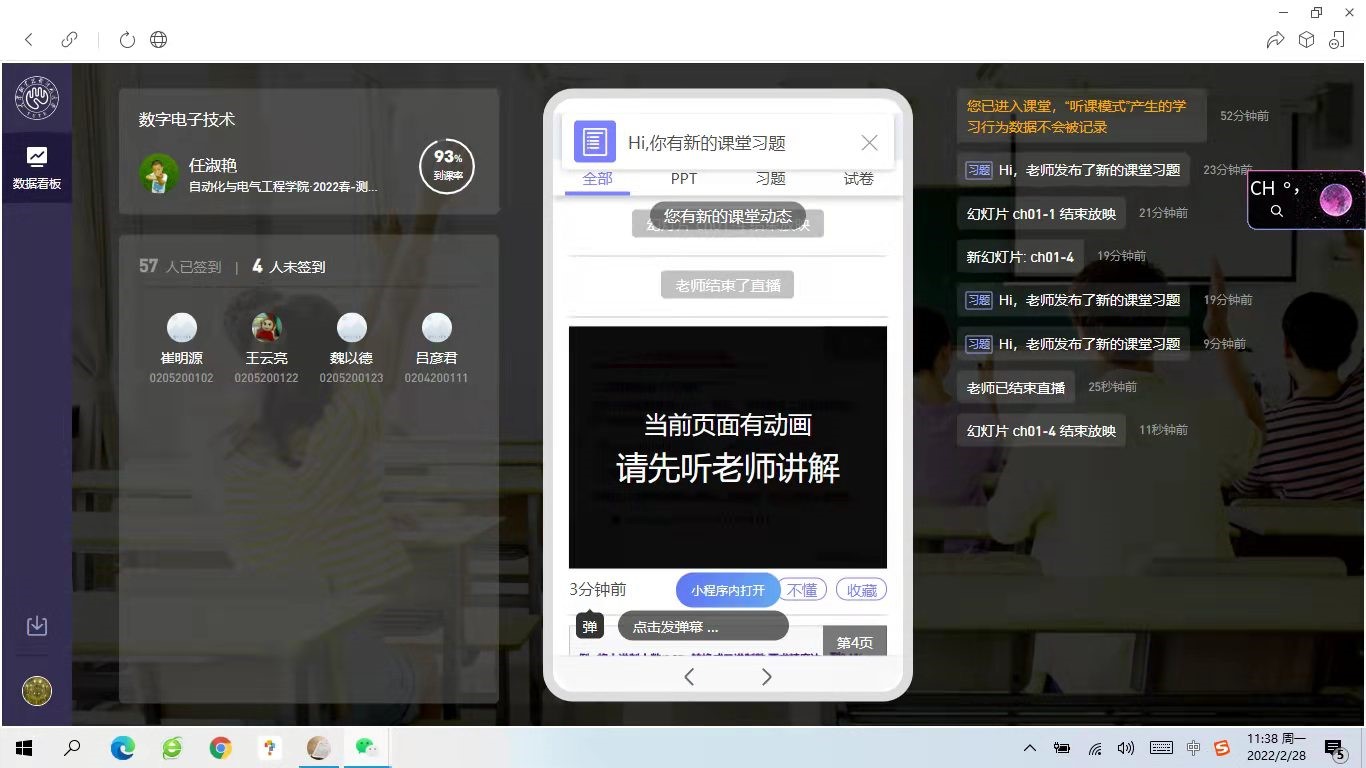Go to previous page with left chevron
This screenshot has width=1366, height=768.
(x=689, y=677)
